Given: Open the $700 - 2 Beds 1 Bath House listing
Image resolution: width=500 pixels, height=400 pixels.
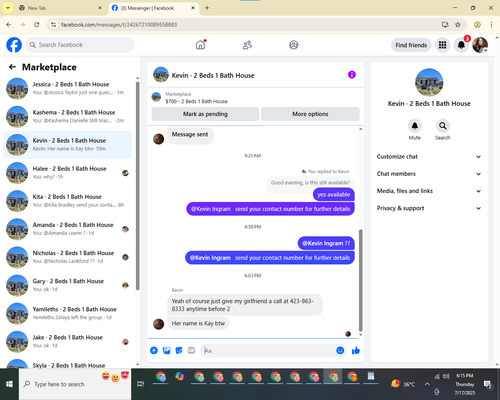Looking at the screenshot, I should 196,101.
